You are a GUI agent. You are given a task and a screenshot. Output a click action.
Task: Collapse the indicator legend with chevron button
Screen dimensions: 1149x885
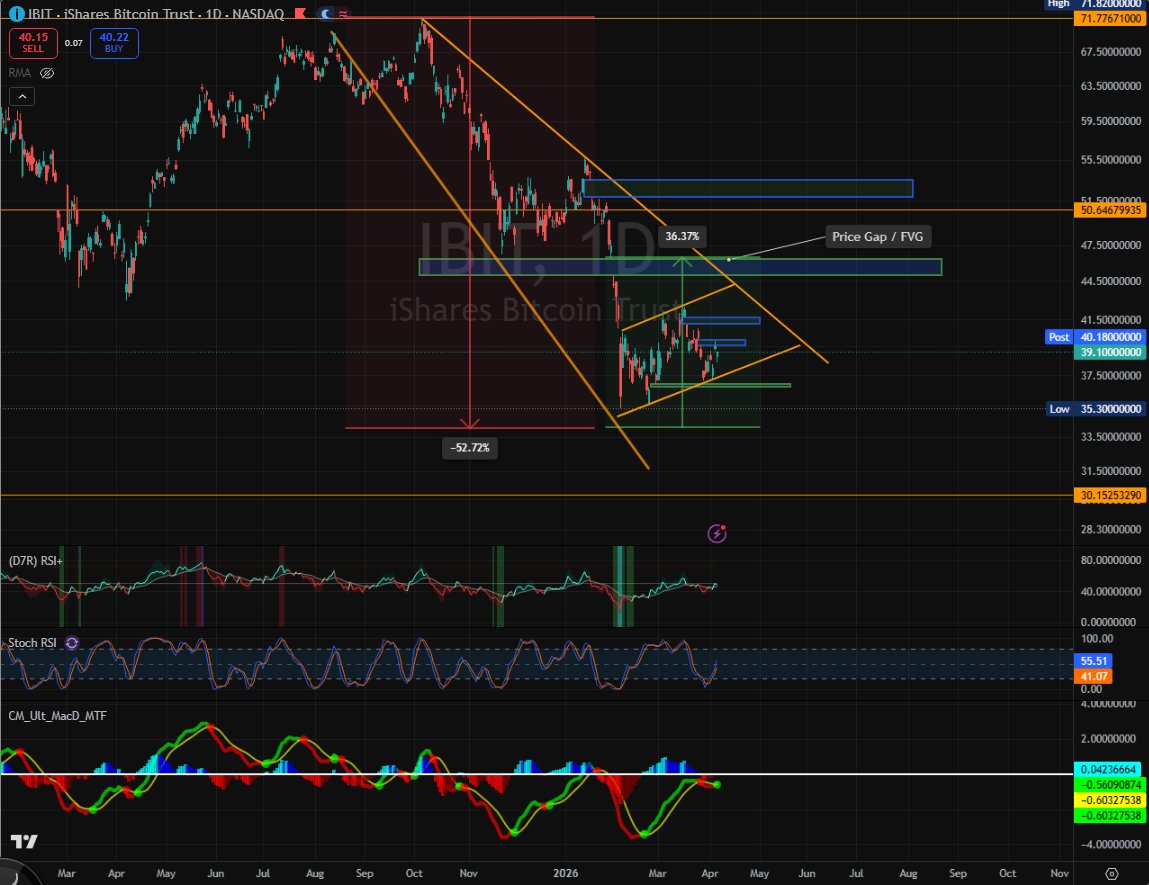pos(22,97)
